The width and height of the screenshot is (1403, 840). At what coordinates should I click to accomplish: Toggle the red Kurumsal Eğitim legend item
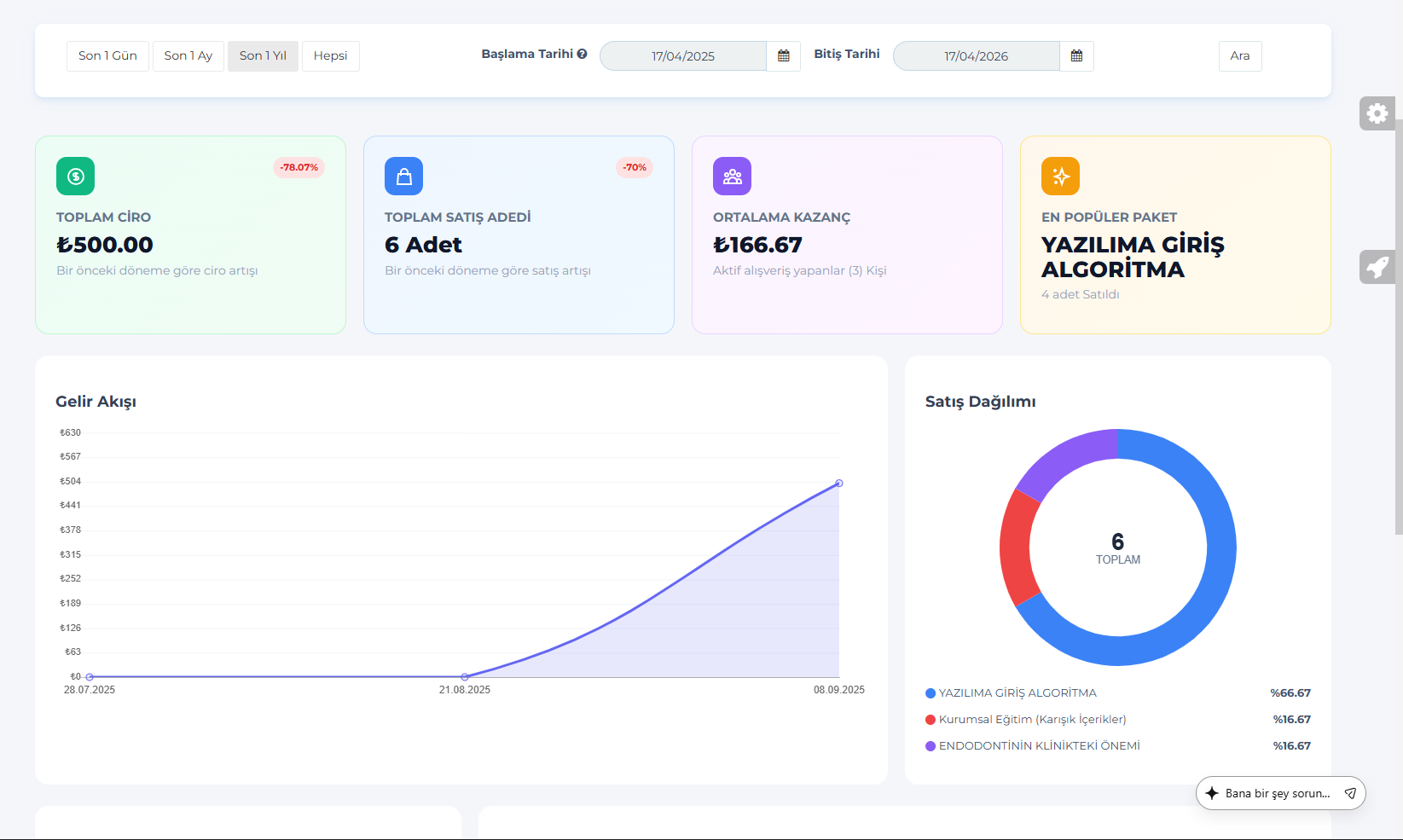pos(1031,720)
